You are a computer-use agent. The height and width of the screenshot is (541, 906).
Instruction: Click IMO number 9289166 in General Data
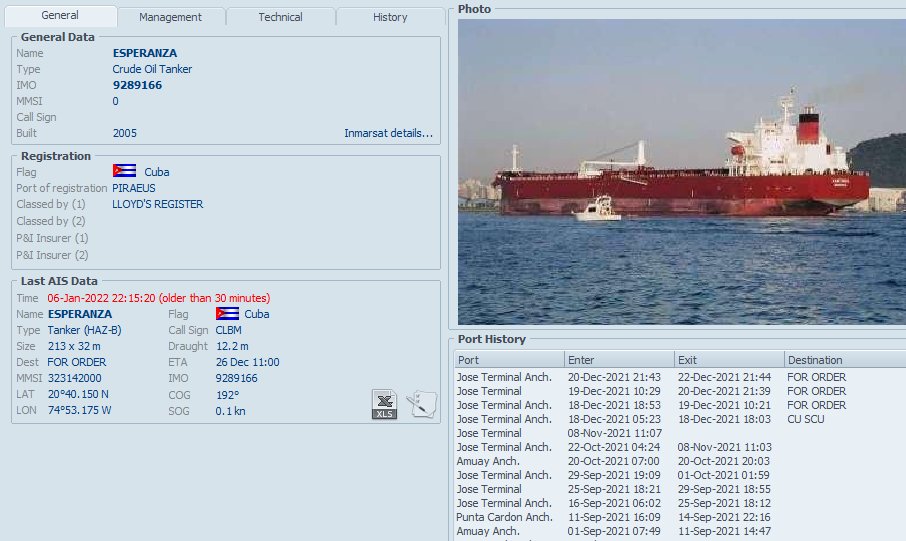138,85
